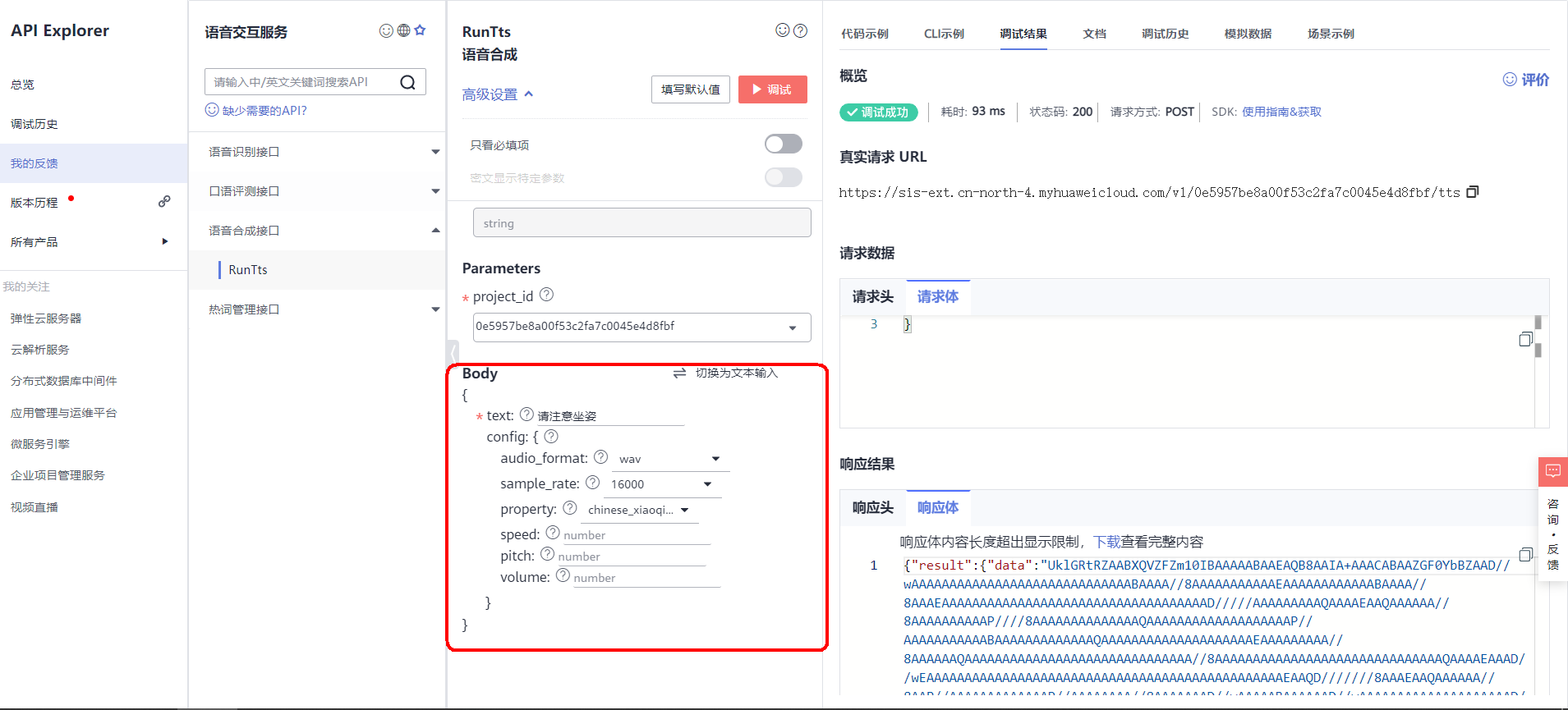
Task: Click the globe icon beside 语音交互服务
Action: click(x=403, y=30)
